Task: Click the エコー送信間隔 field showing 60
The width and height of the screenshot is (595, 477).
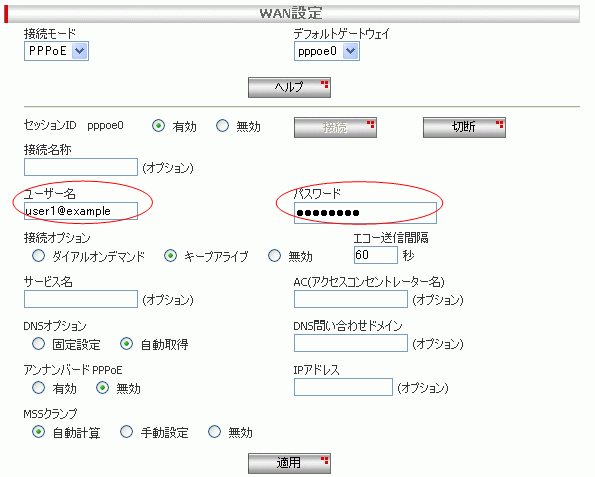Action: (376, 255)
